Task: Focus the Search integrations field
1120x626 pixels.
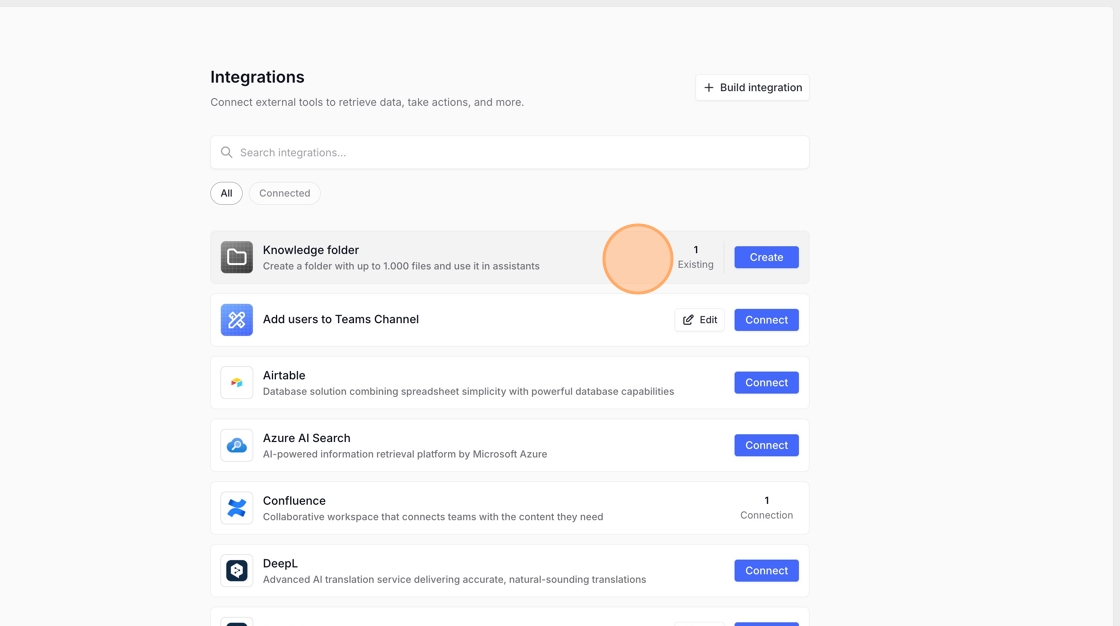Action: [520, 153]
